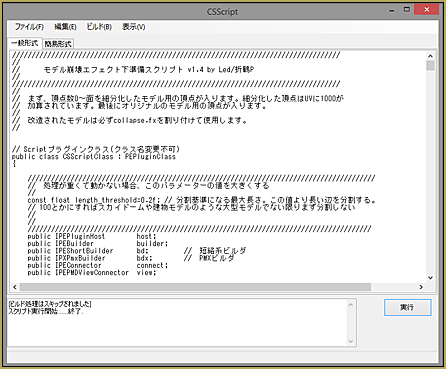446x369 pixels.
Task: Click the '// PMXビルダ' comment
Action: (x=209, y=258)
